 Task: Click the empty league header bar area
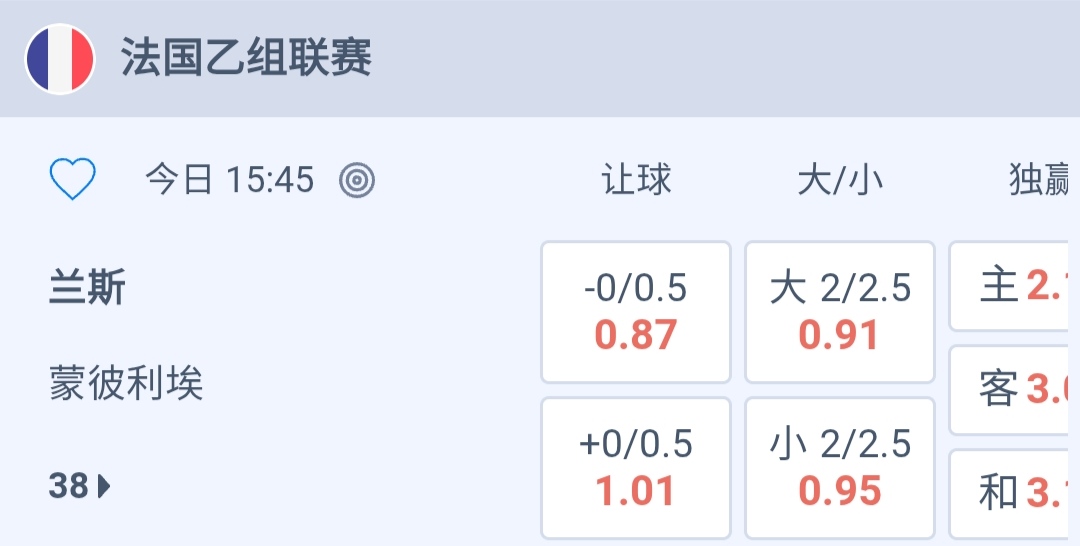tap(720, 59)
